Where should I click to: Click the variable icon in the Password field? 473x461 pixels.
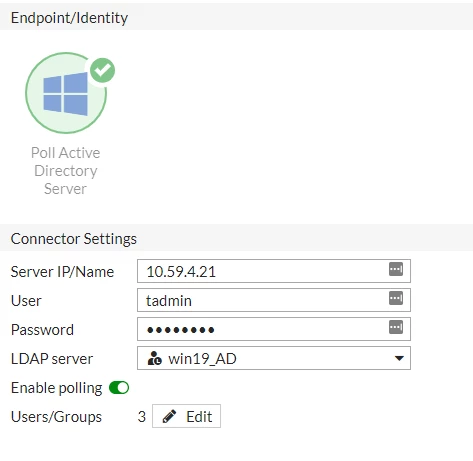[396, 327]
